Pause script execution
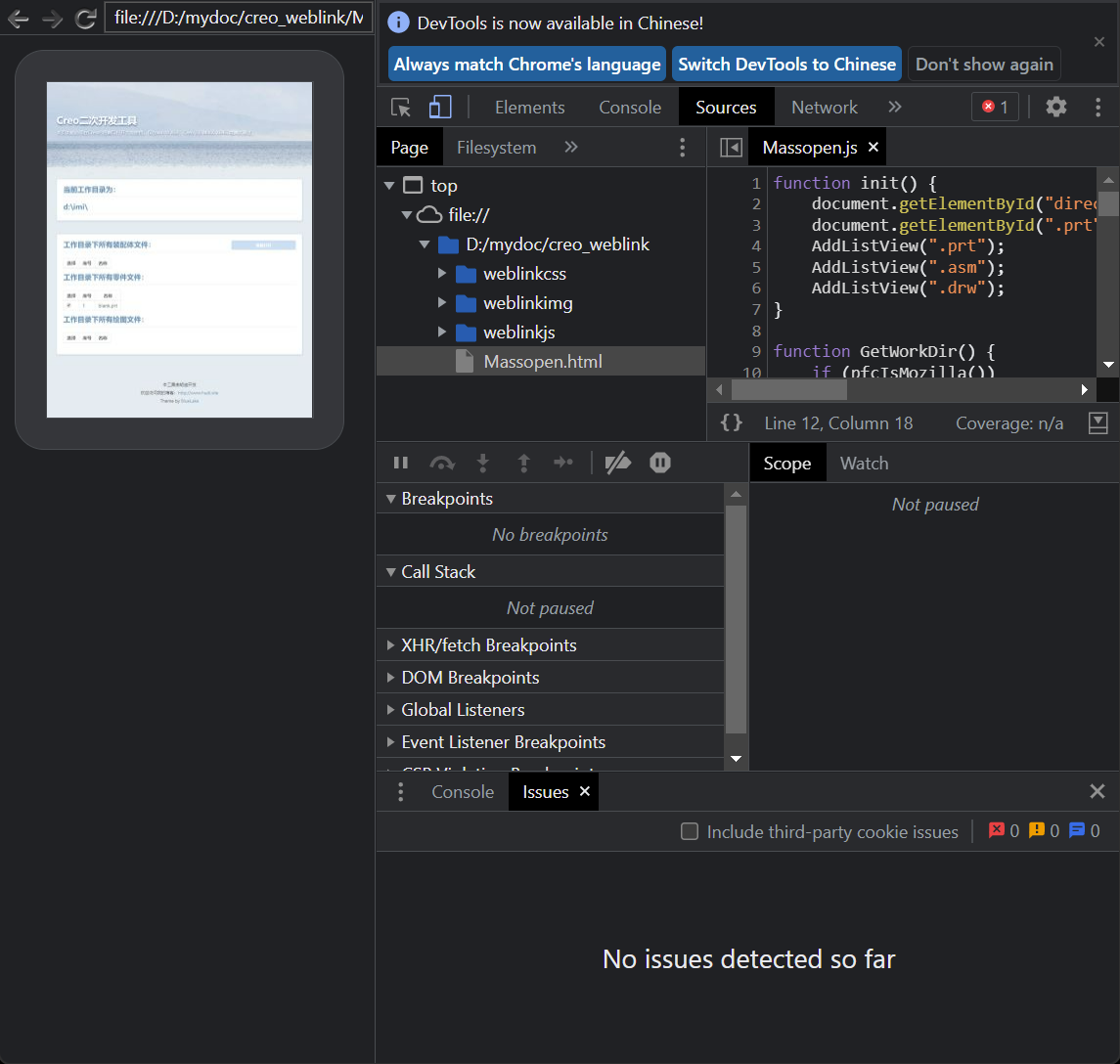 point(401,463)
